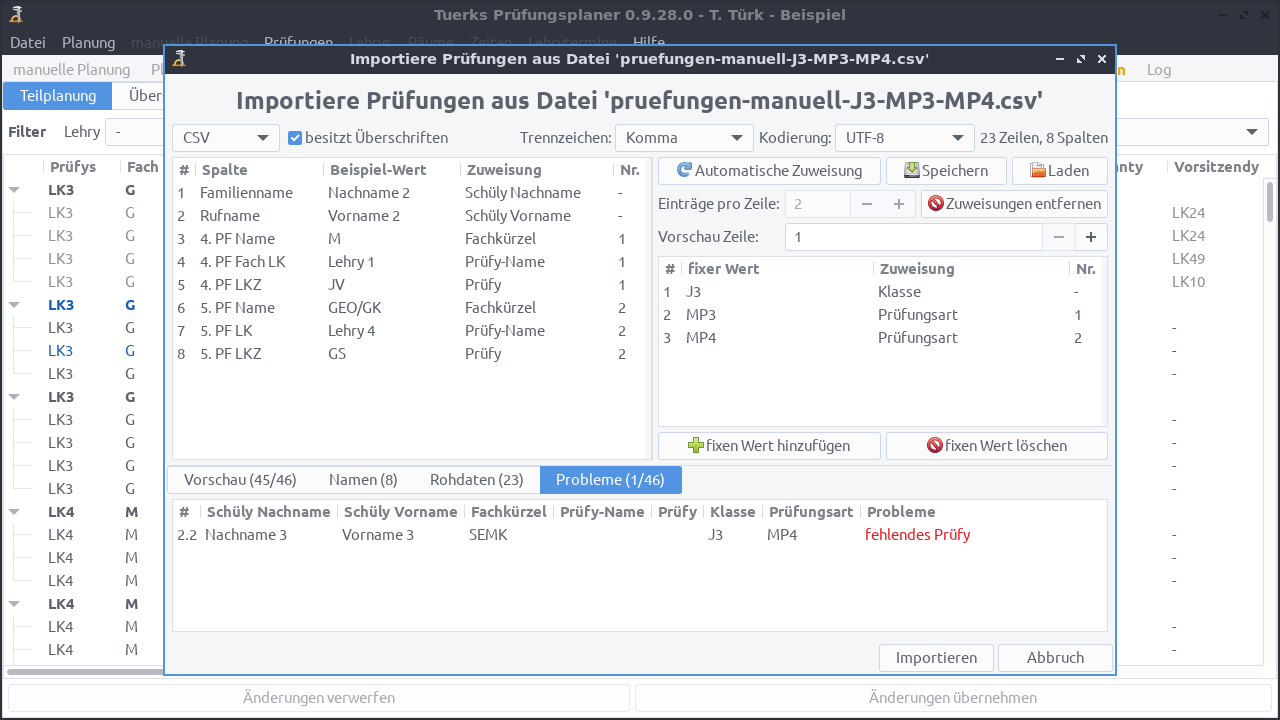Viewport: 1280px width, 720px height.
Task: Click the app icon in dialog title bar
Action: (x=180, y=59)
